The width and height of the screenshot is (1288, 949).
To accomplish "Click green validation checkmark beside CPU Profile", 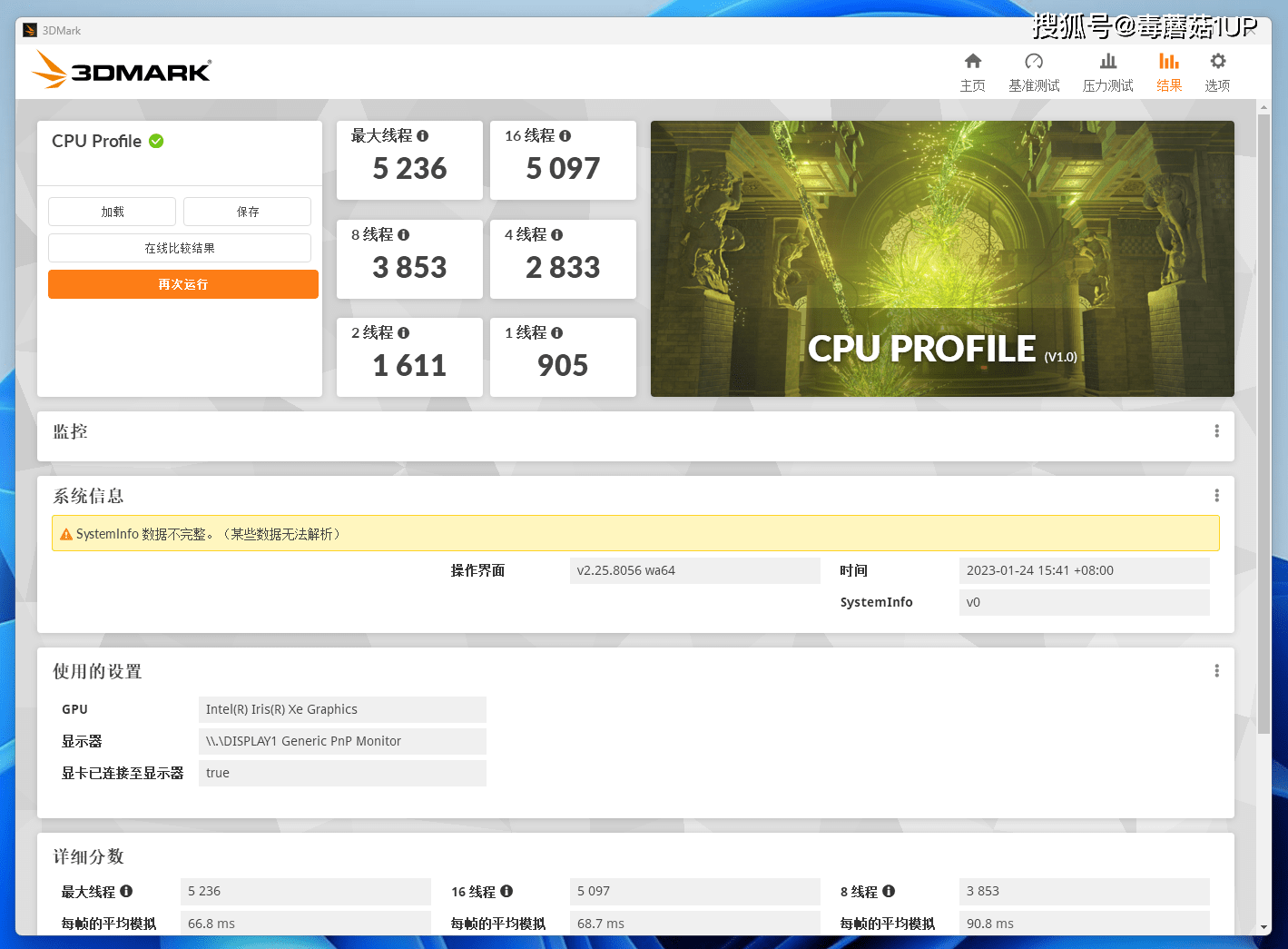I will 156,141.
